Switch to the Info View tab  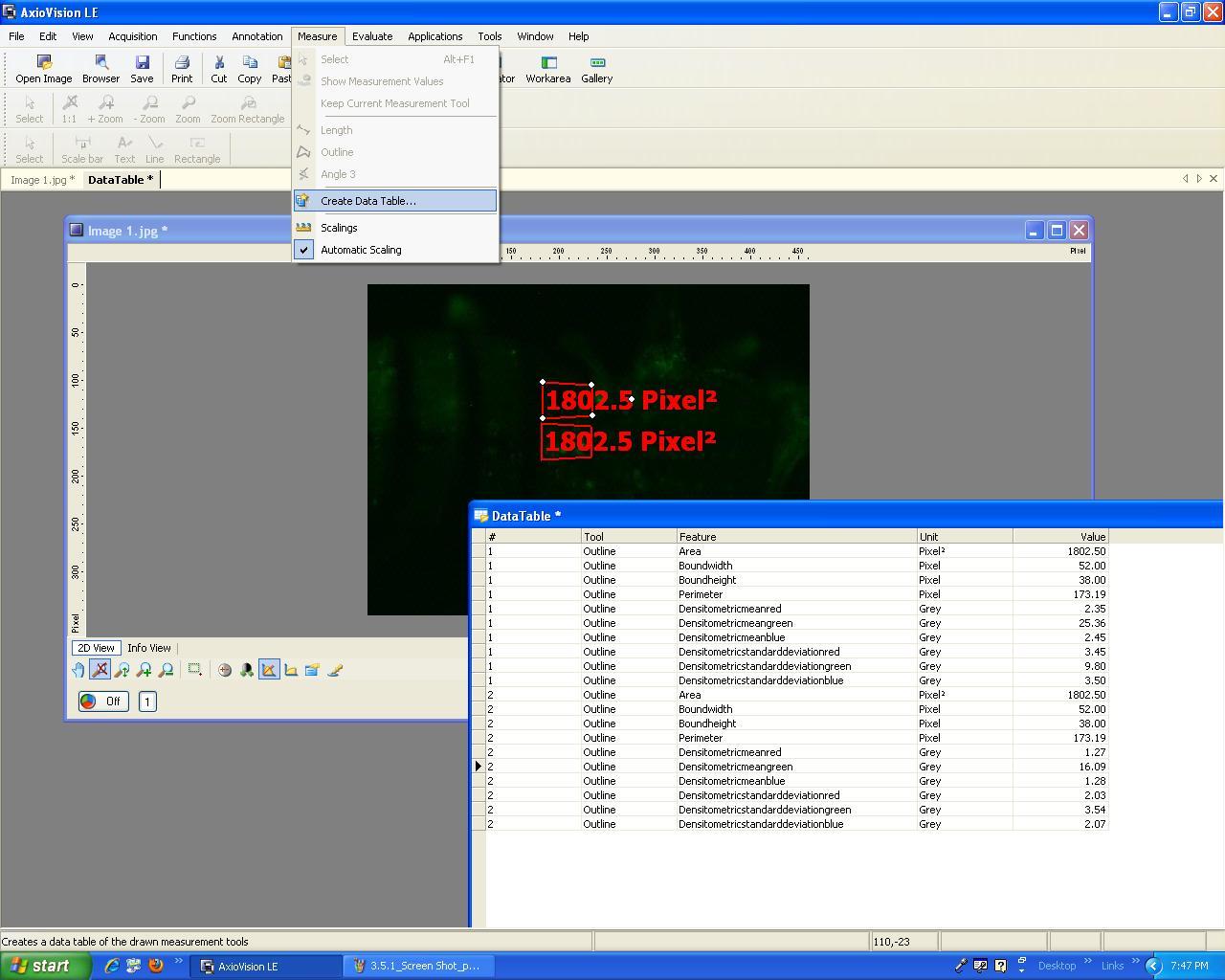(x=149, y=648)
